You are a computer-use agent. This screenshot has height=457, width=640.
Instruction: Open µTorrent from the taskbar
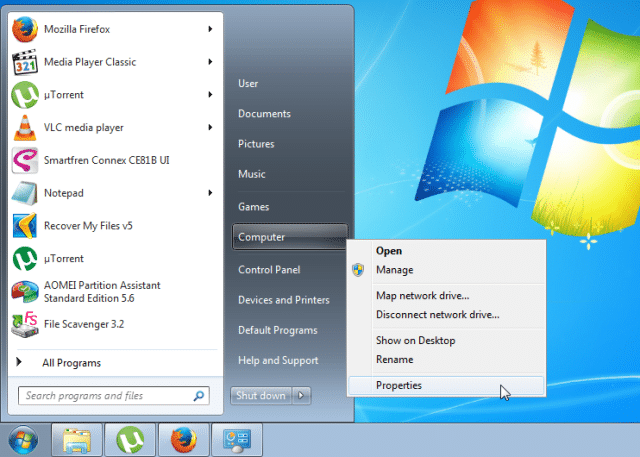tap(130, 440)
